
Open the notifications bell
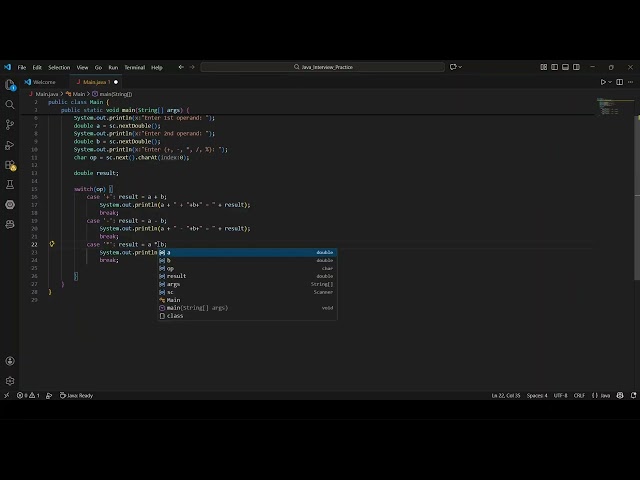coord(633,395)
